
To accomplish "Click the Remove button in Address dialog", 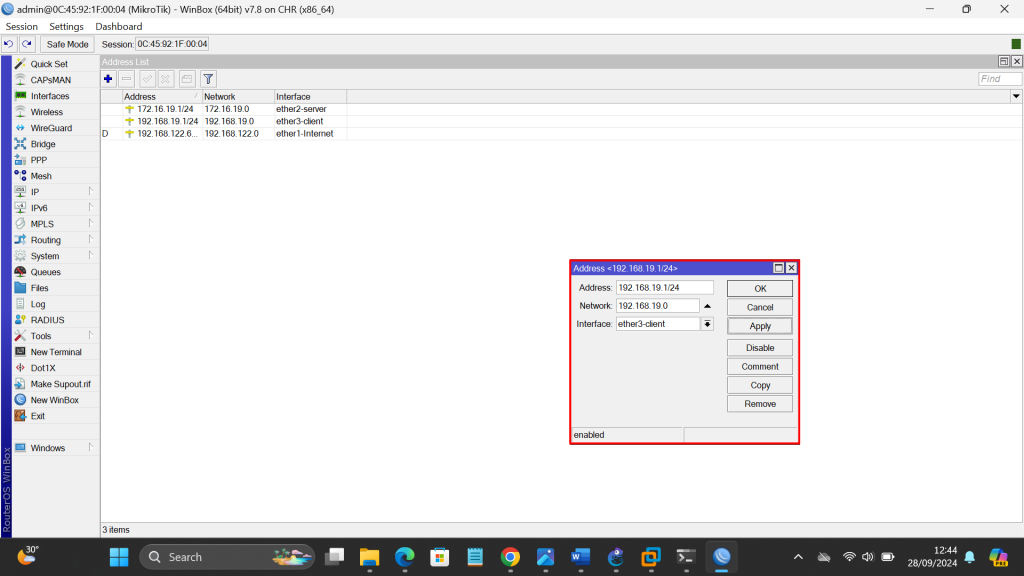I will pos(760,404).
